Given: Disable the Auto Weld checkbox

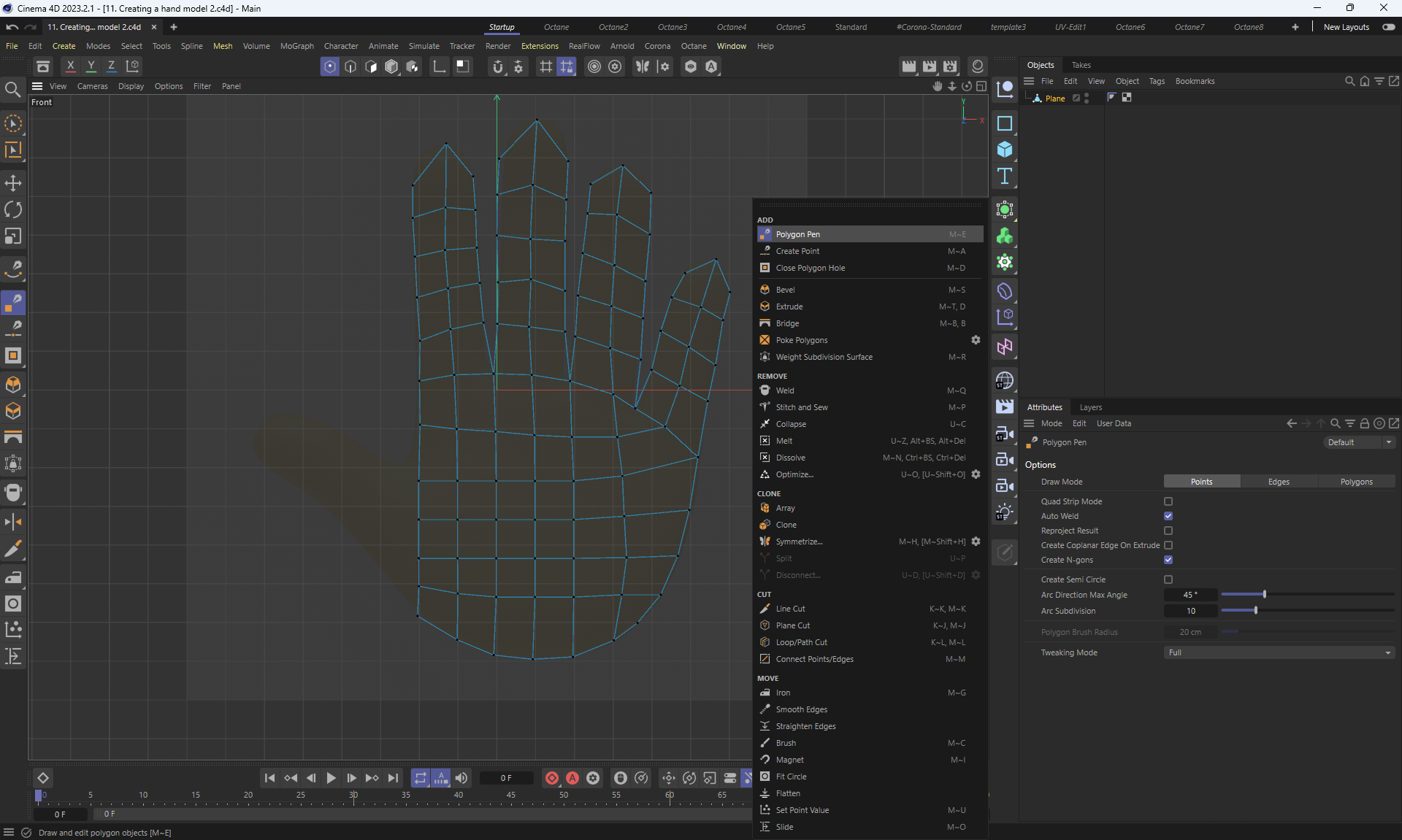Looking at the screenshot, I should click(1168, 516).
